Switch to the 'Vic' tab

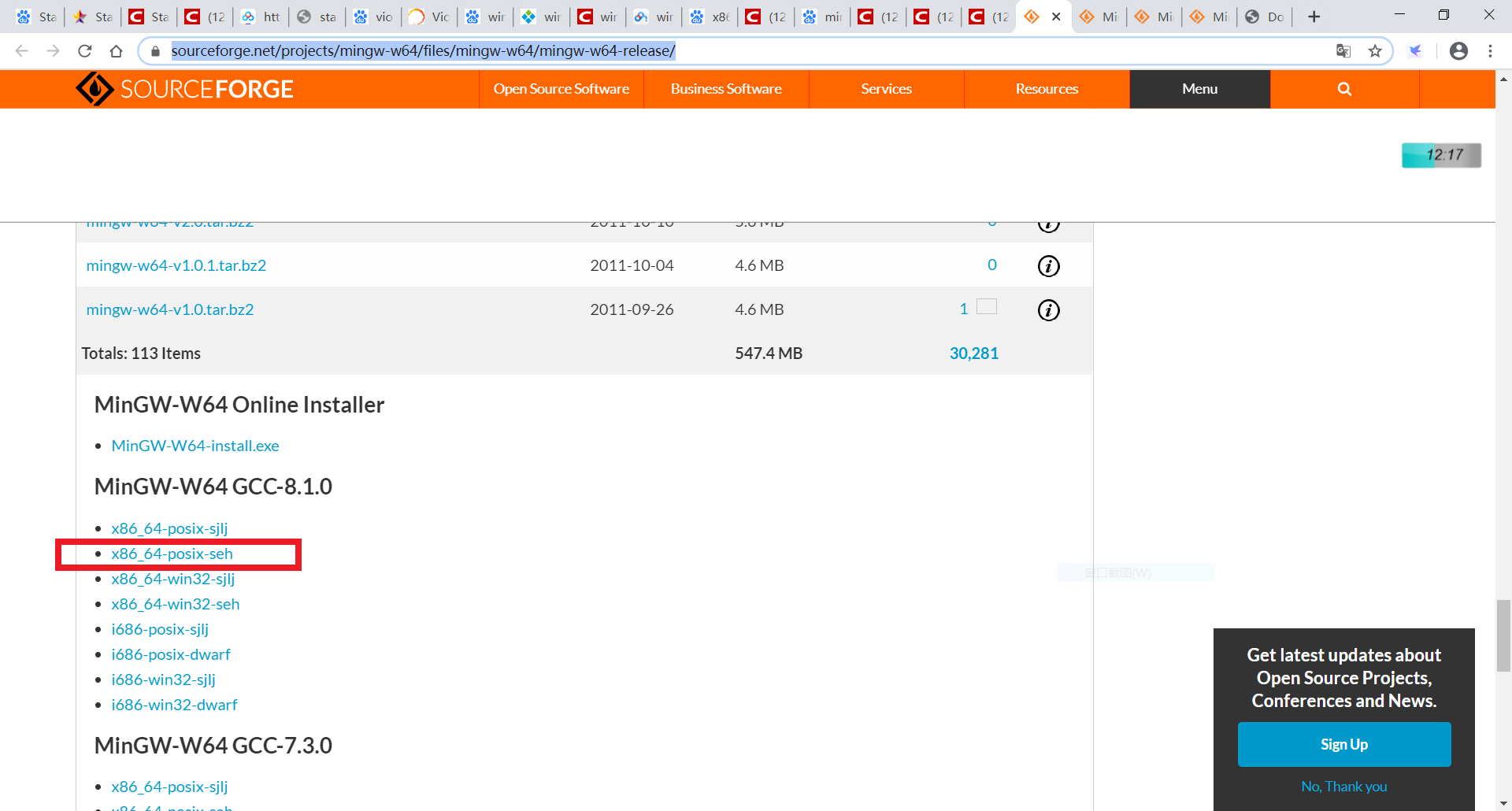[x=429, y=17]
